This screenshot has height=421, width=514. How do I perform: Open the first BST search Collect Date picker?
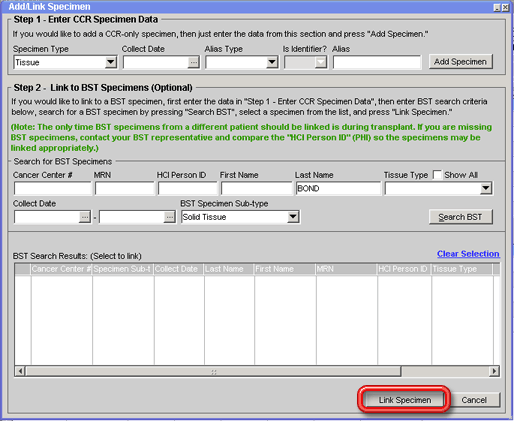click(x=85, y=217)
